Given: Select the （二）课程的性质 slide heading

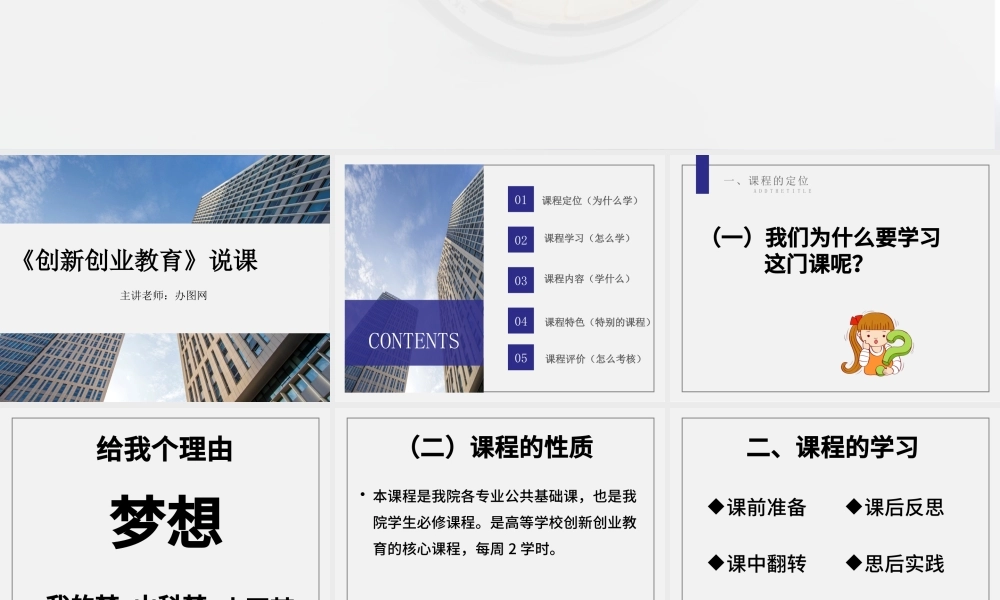Looking at the screenshot, I should click(x=500, y=448).
